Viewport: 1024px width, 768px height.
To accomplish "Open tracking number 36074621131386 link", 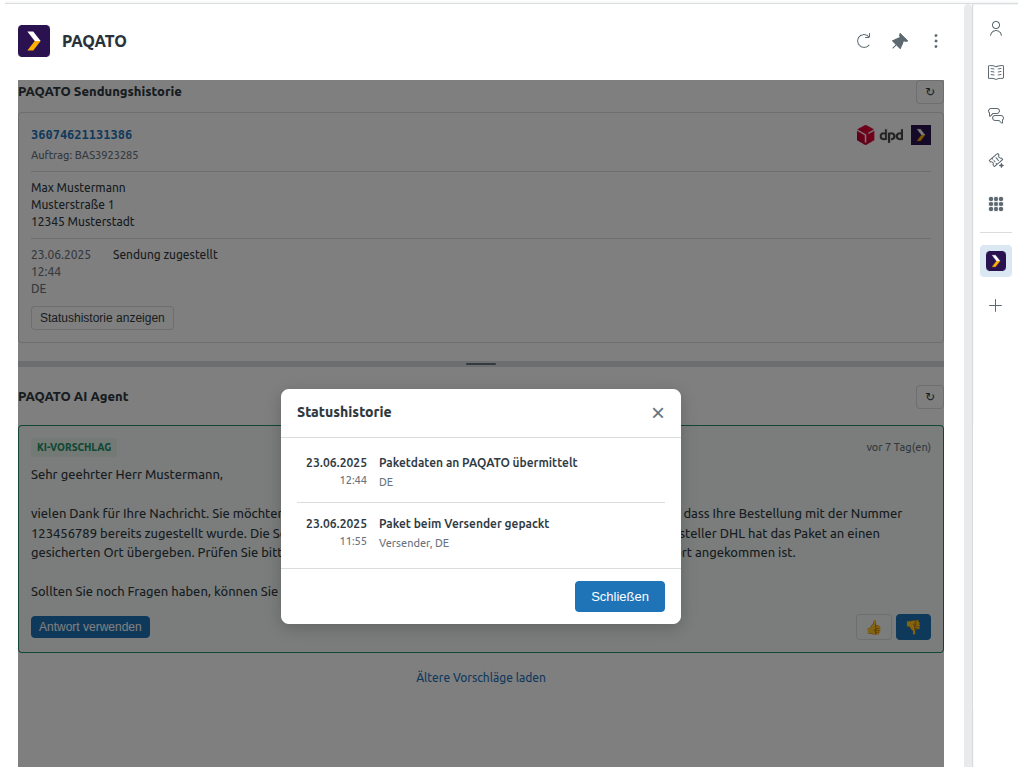I will (x=82, y=135).
